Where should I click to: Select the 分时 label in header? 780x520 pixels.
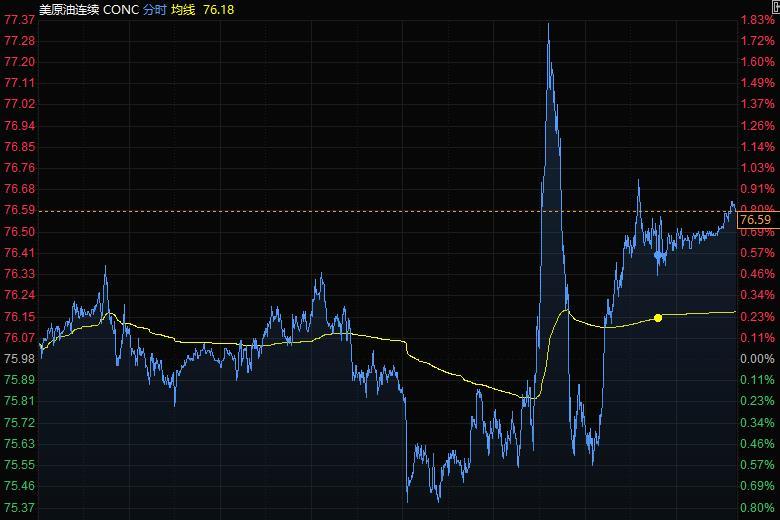[x=155, y=9]
